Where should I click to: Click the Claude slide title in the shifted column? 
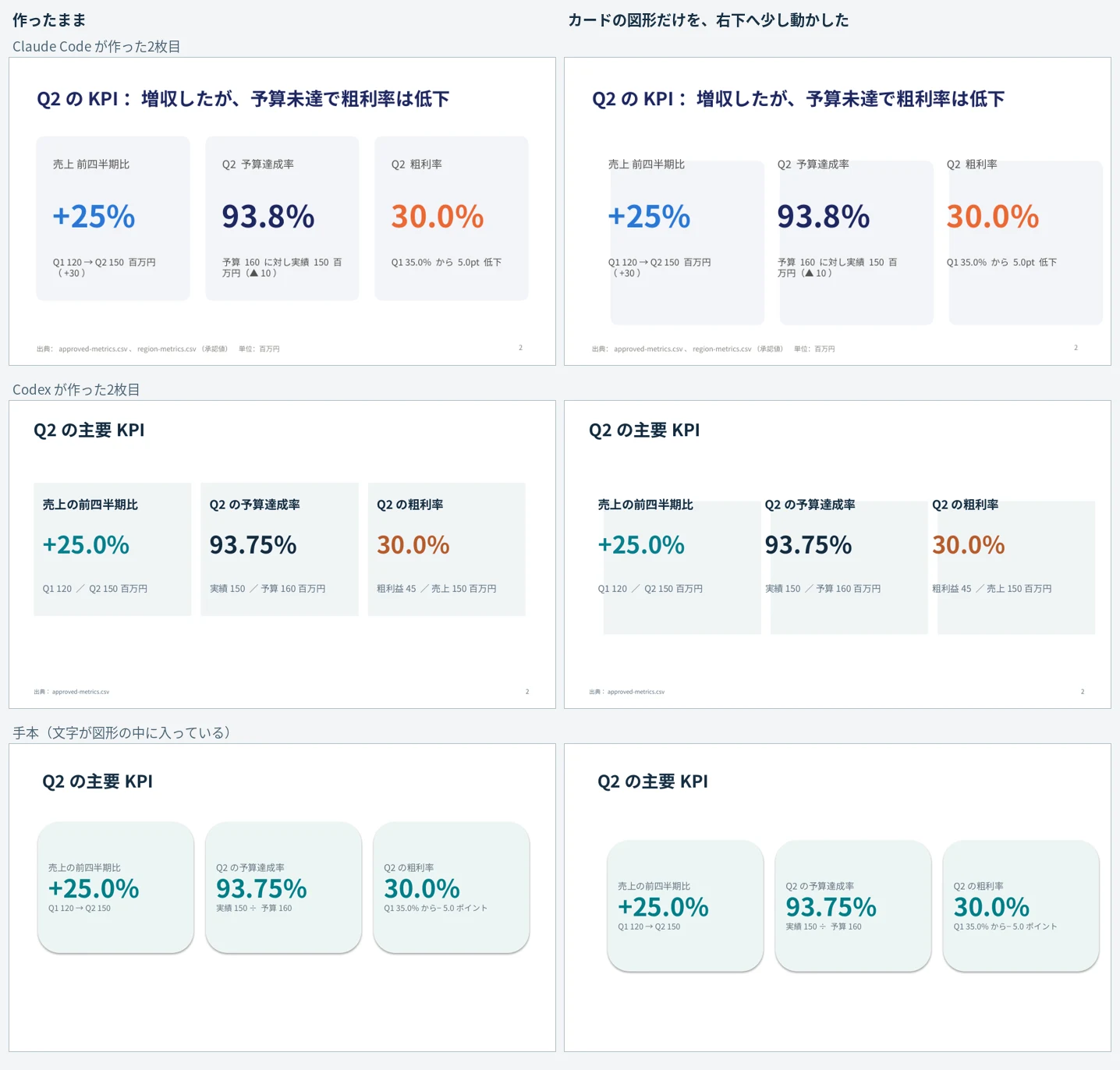[799, 99]
